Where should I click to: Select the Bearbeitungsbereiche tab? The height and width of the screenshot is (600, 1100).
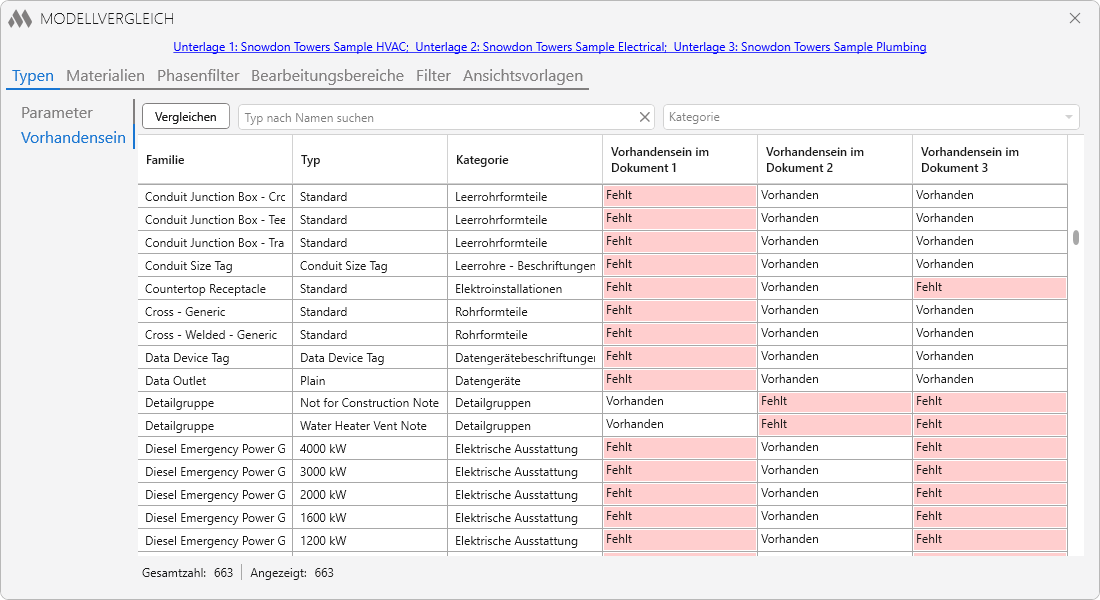[328, 76]
